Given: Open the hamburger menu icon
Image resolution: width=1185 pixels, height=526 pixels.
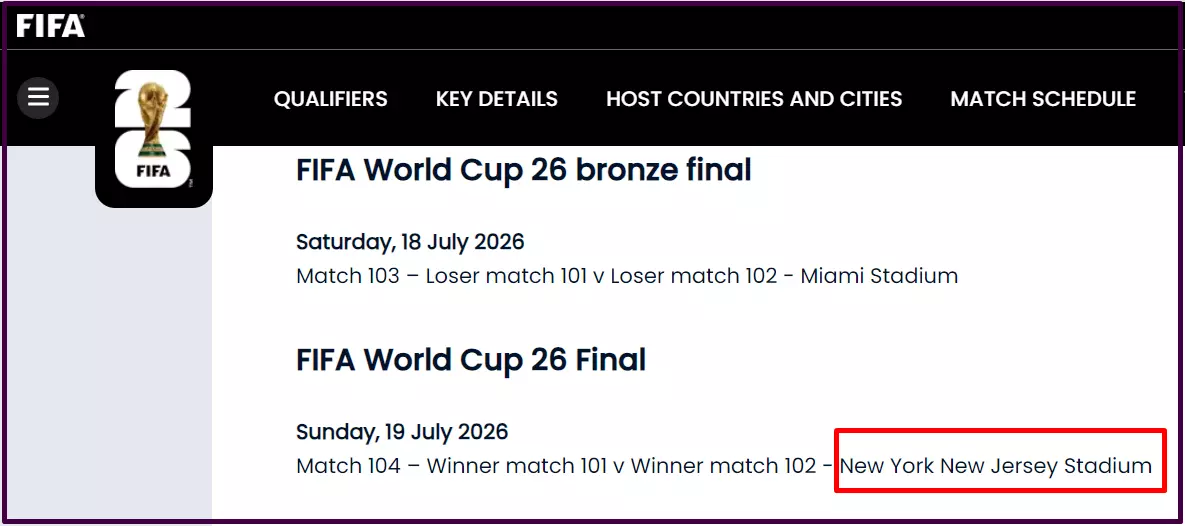Looking at the screenshot, I should [x=38, y=97].
